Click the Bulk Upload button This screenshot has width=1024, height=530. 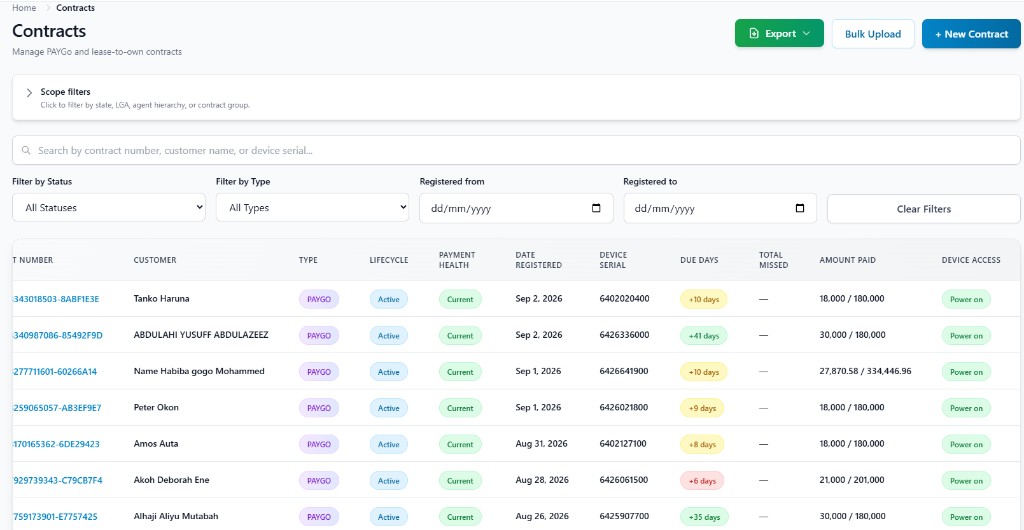pyautogui.click(x=872, y=34)
